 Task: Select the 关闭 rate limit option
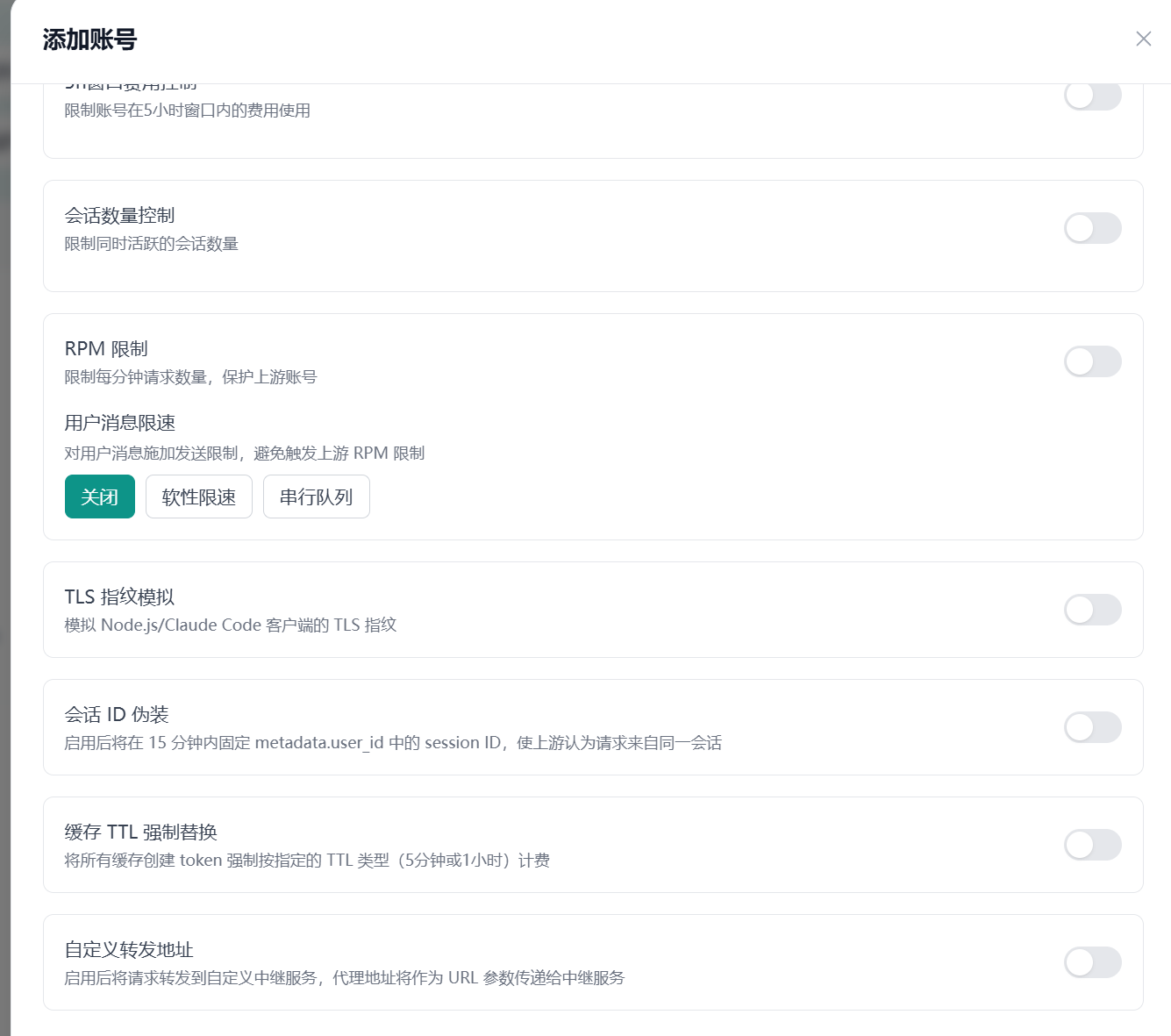tap(100, 497)
